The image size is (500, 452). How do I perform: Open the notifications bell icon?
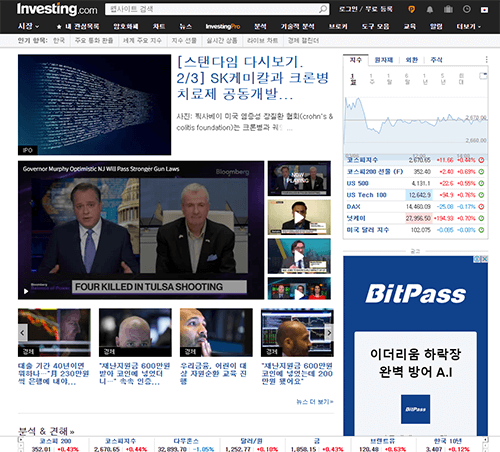(430, 9)
